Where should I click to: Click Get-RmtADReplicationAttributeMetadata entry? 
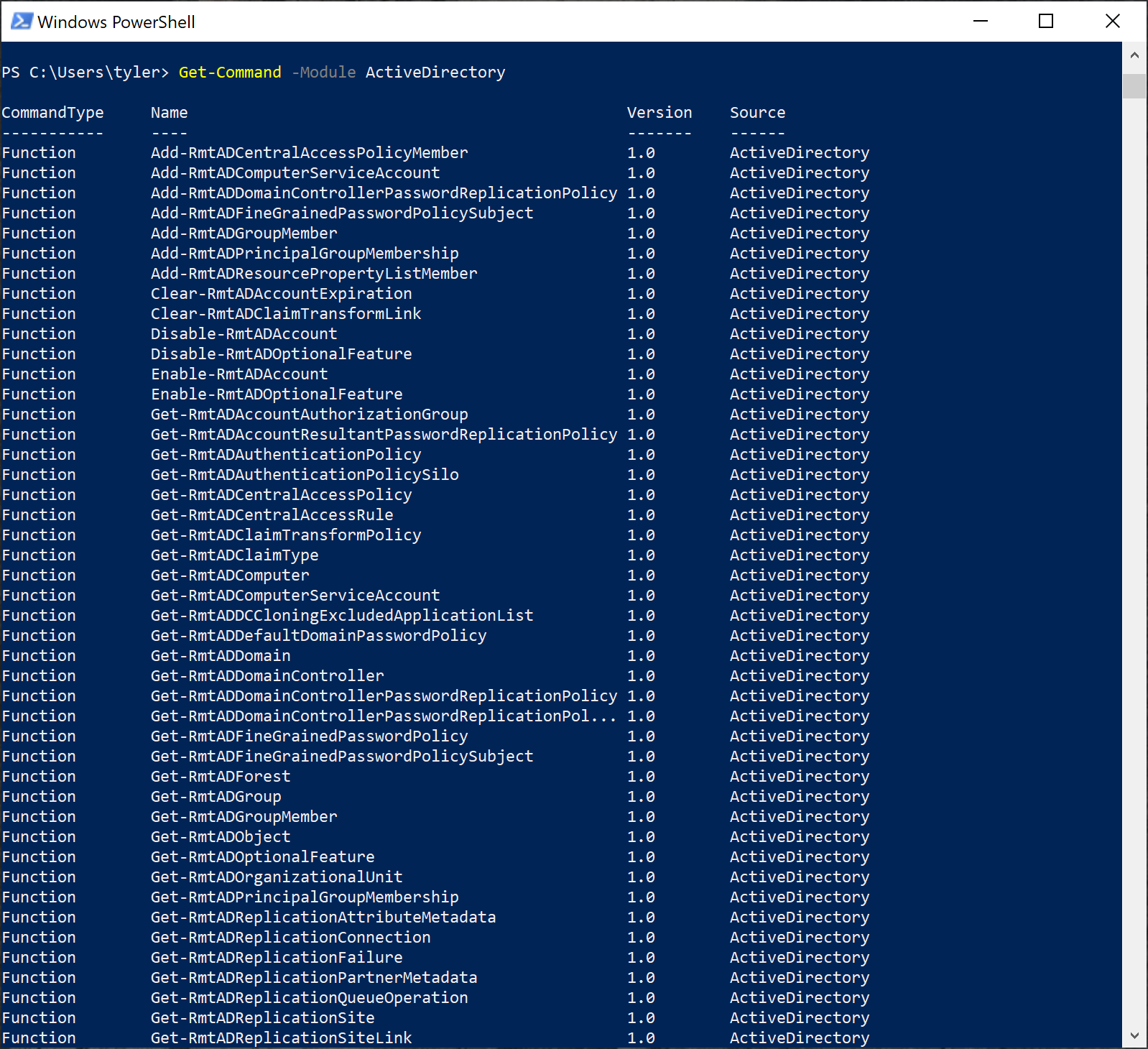(323, 918)
